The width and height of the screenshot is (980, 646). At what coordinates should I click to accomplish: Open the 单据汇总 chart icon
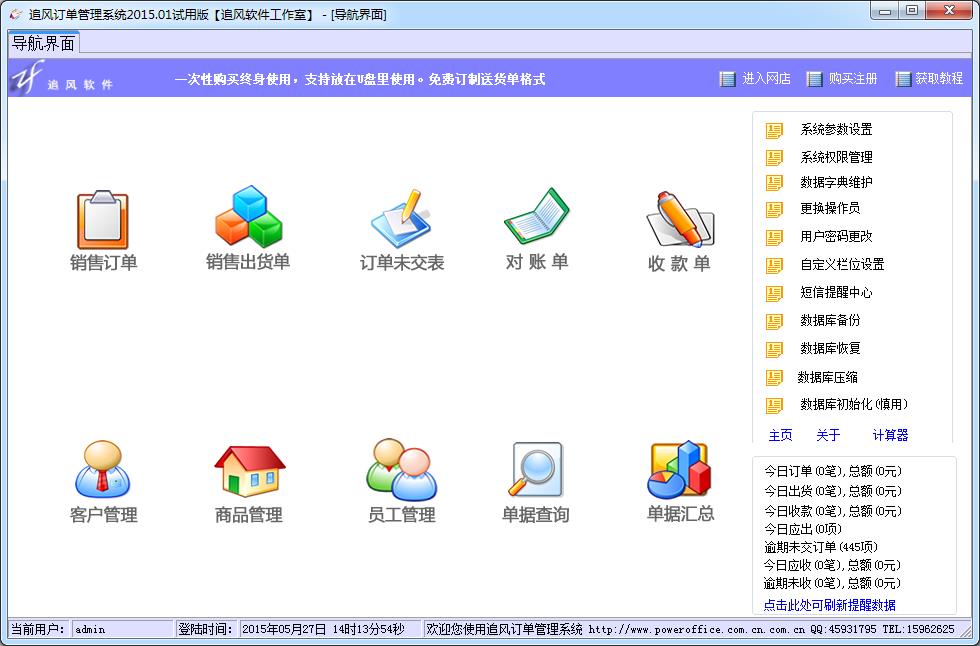680,470
